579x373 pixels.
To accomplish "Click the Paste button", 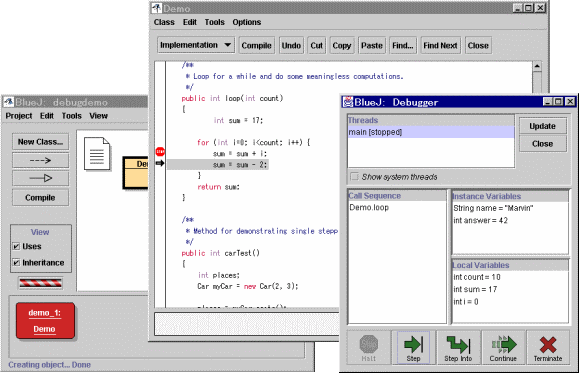I will pyautogui.click(x=372, y=45).
